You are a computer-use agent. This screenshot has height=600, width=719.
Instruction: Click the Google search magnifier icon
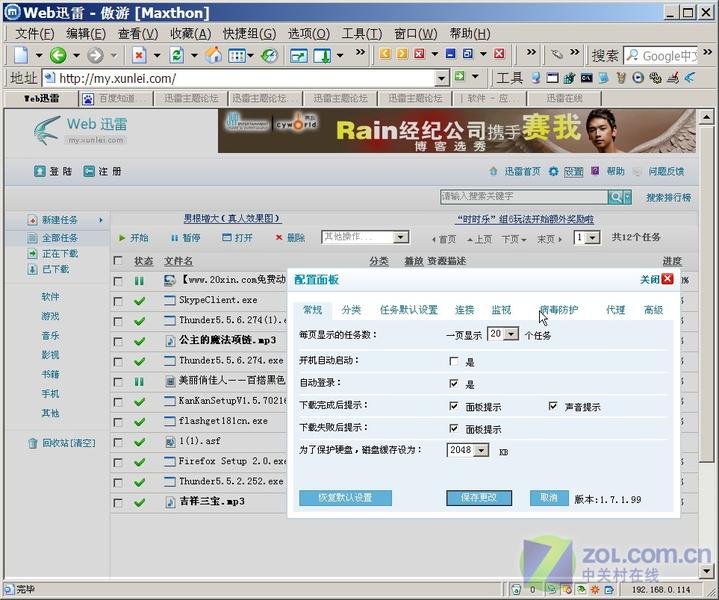coord(633,56)
